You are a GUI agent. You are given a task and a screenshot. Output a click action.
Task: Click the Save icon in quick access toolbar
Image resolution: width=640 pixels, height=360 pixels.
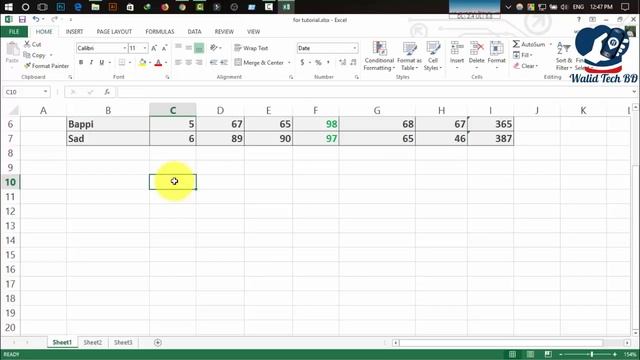click(22, 19)
